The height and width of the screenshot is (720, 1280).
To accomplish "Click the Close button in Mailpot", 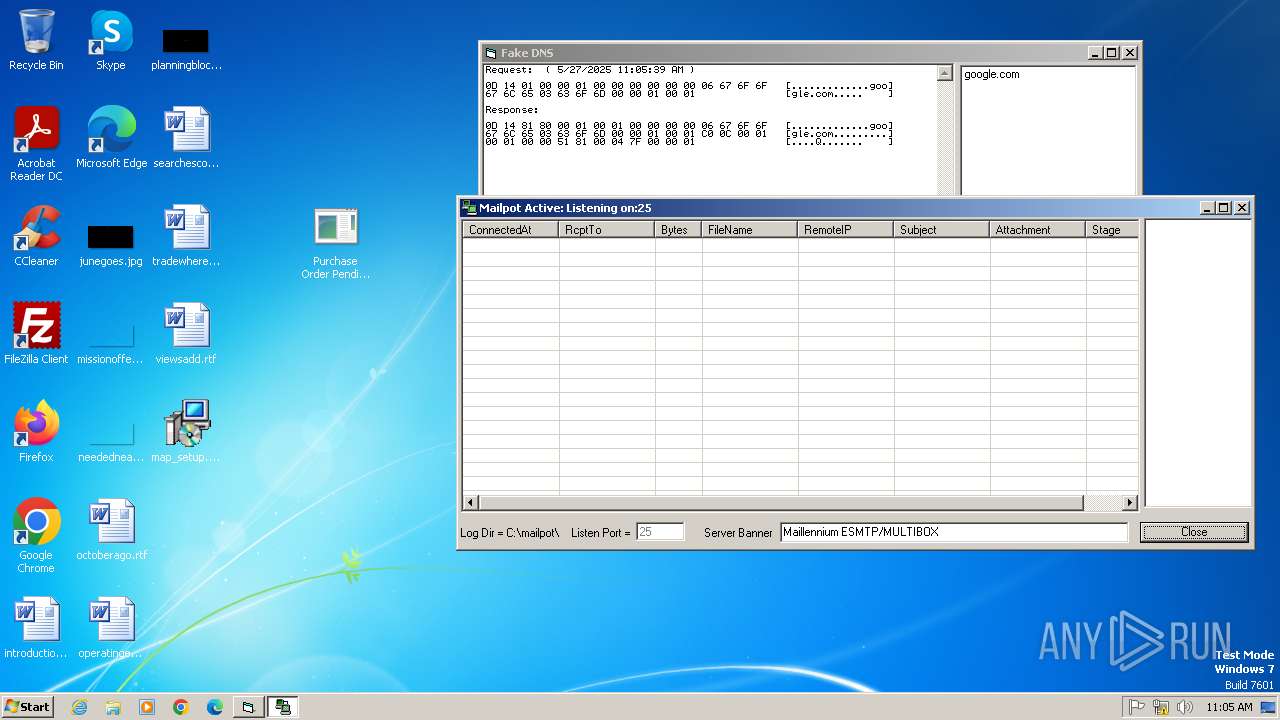I will (1194, 532).
